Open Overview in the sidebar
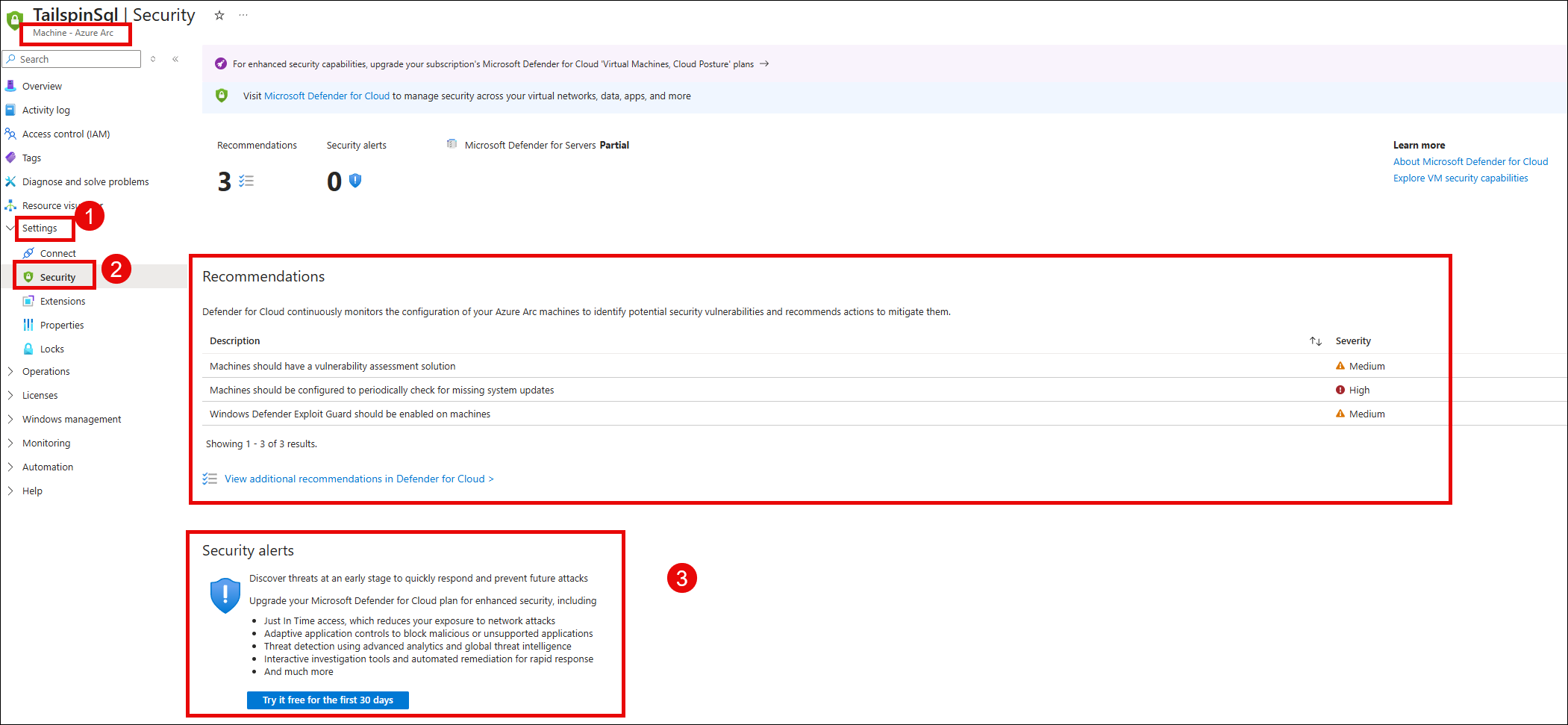 point(43,85)
